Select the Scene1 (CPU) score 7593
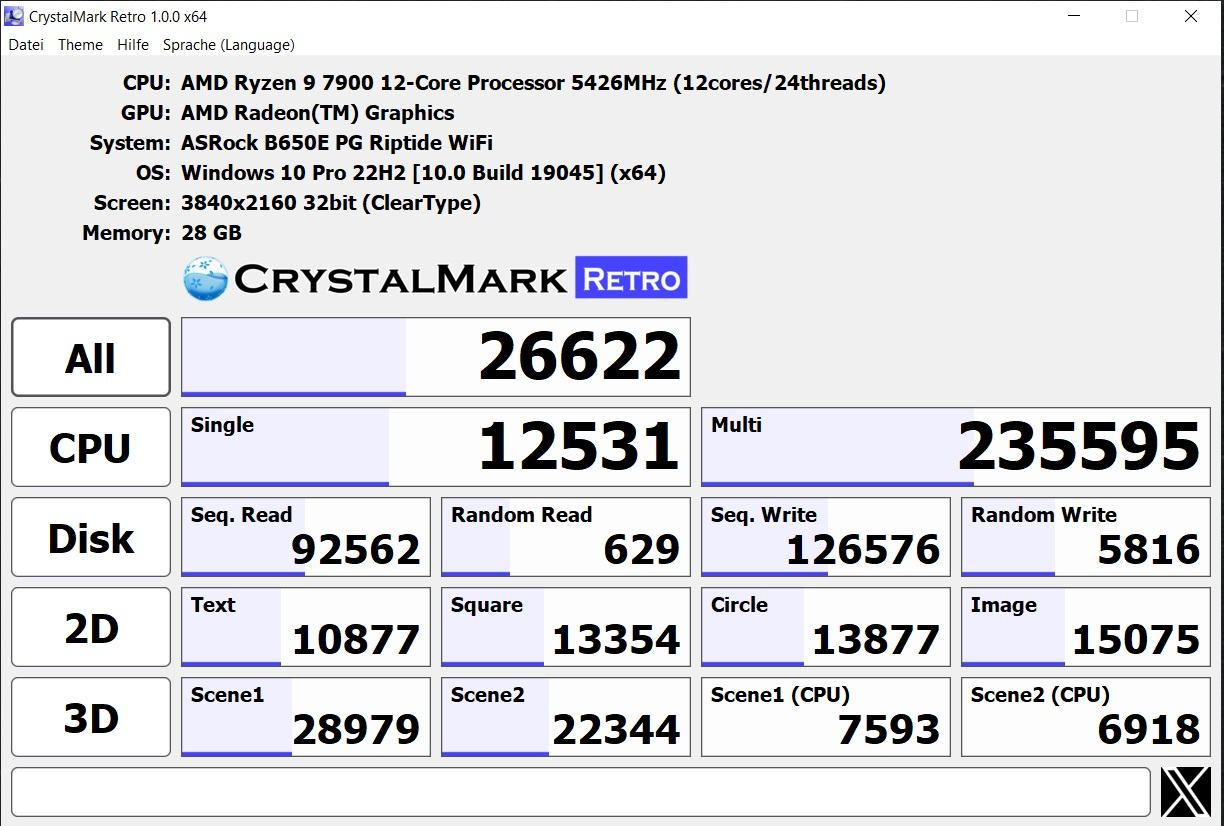The height and width of the screenshot is (826, 1224). (826, 717)
